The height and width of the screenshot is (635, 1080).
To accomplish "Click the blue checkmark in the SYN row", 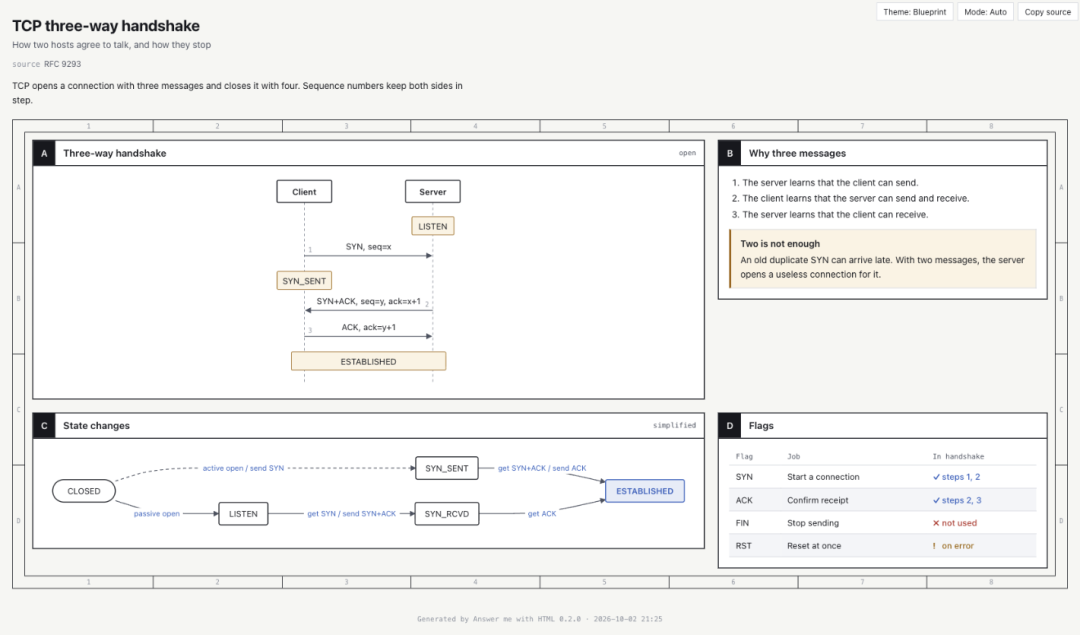I will point(936,477).
